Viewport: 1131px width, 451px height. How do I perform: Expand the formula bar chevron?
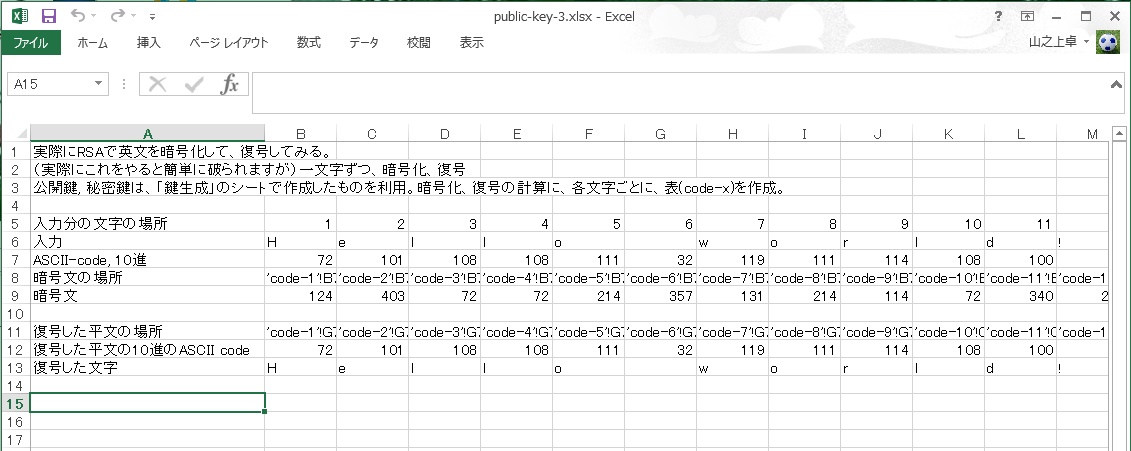(x=1118, y=85)
